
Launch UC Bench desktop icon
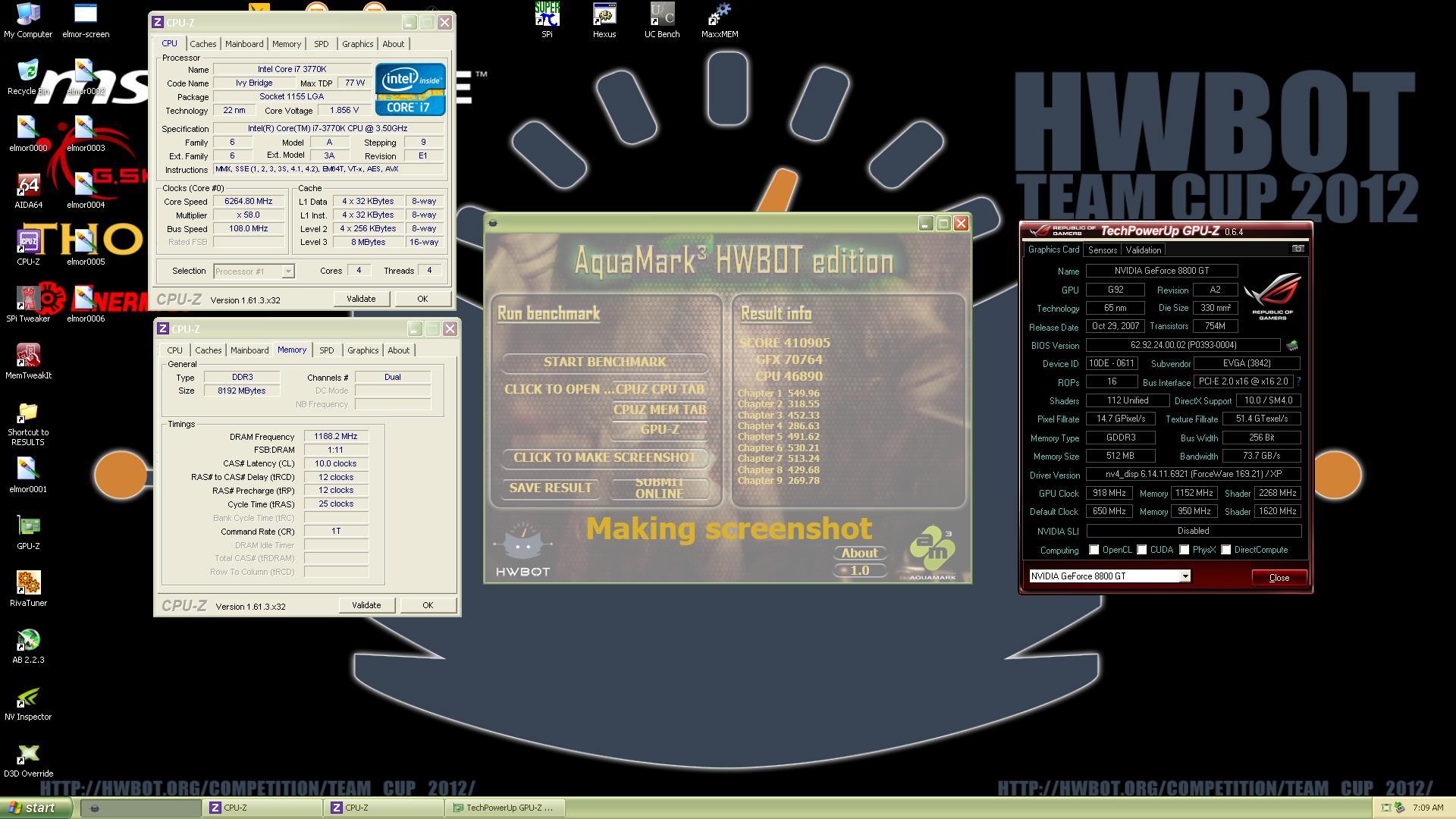(x=662, y=20)
